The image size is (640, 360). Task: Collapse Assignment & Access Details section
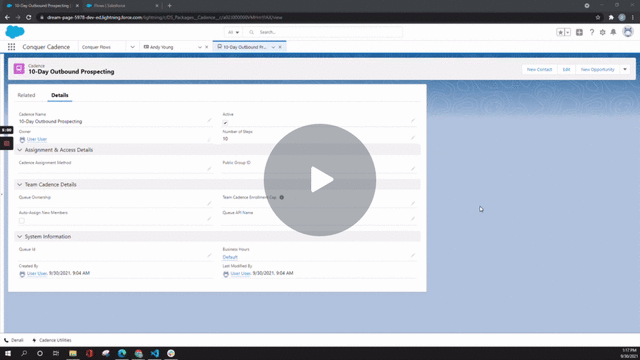click(x=20, y=150)
